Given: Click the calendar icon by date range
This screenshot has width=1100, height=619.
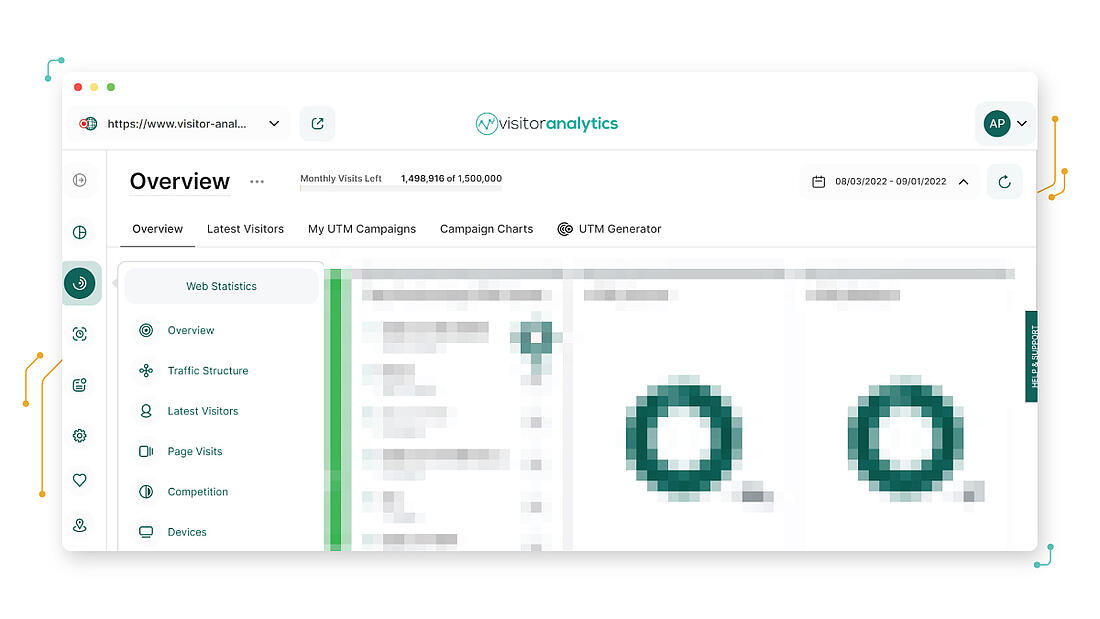Looking at the screenshot, I should 818,182.
